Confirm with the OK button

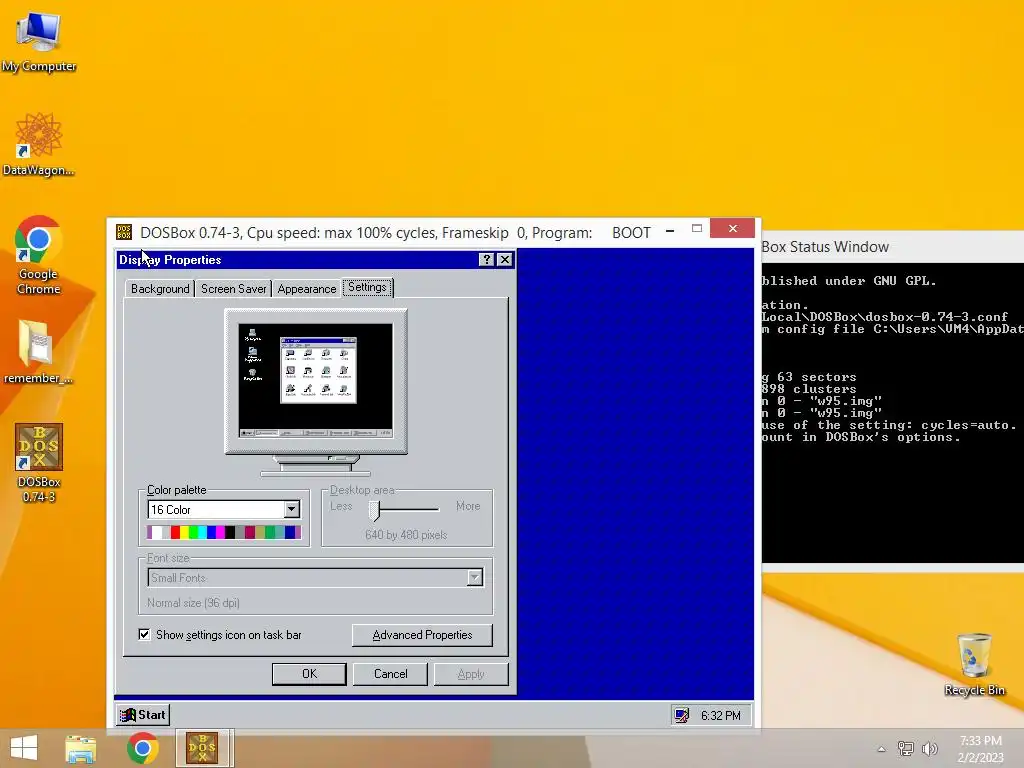[x=309, y=674]
